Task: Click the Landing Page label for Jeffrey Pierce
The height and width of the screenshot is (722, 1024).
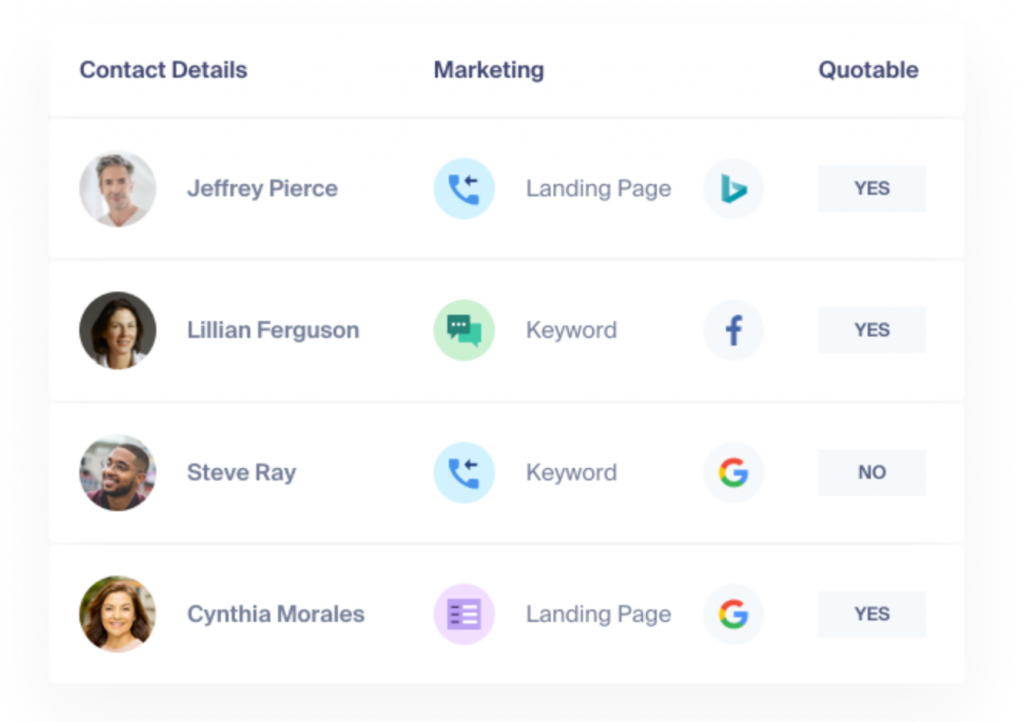Action: tap(598, 189)
